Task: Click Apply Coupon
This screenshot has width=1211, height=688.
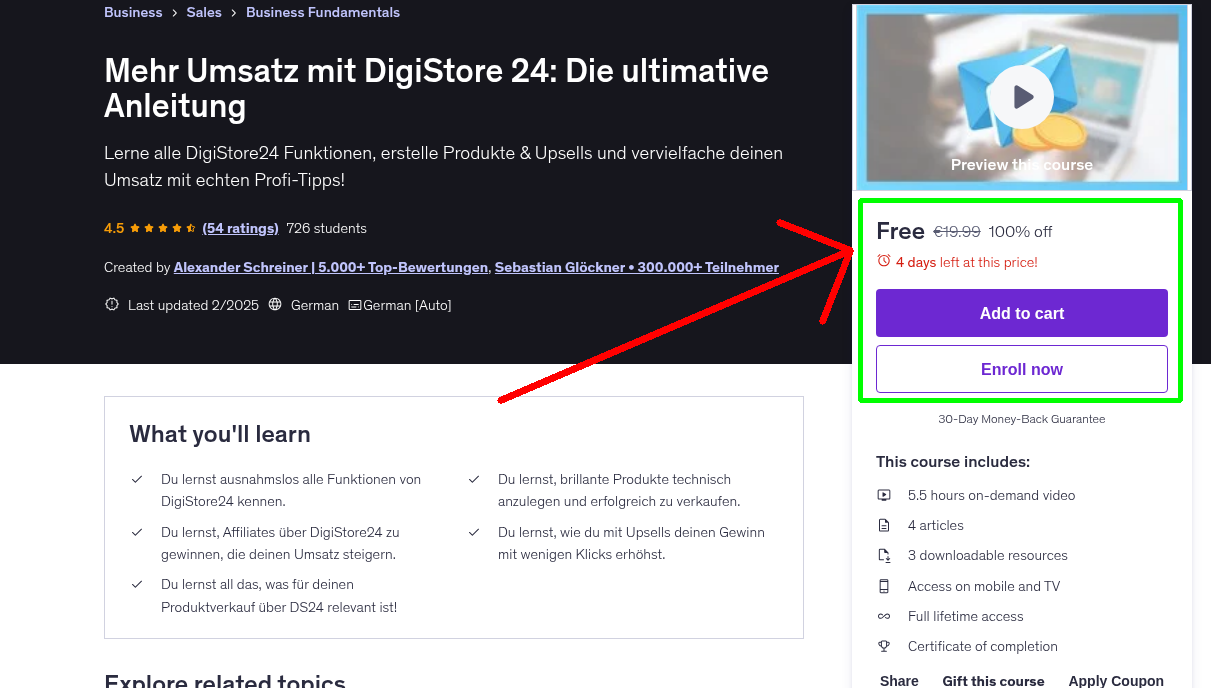Action: 1116,681
